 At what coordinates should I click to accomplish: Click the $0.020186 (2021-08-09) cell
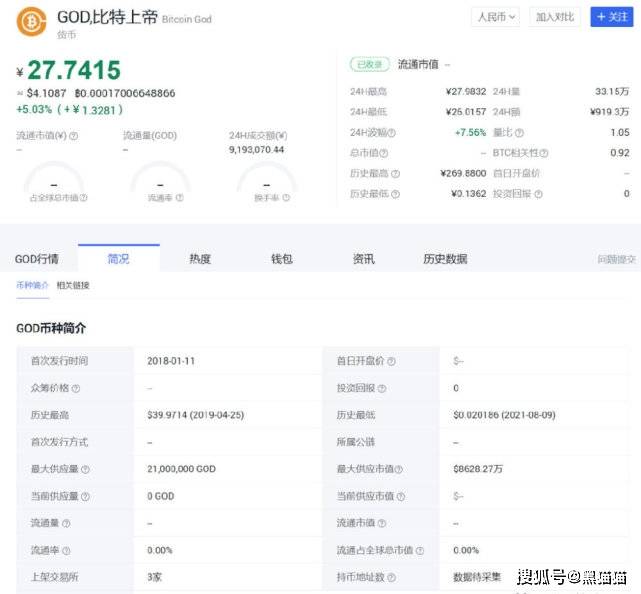pos(504,415)
